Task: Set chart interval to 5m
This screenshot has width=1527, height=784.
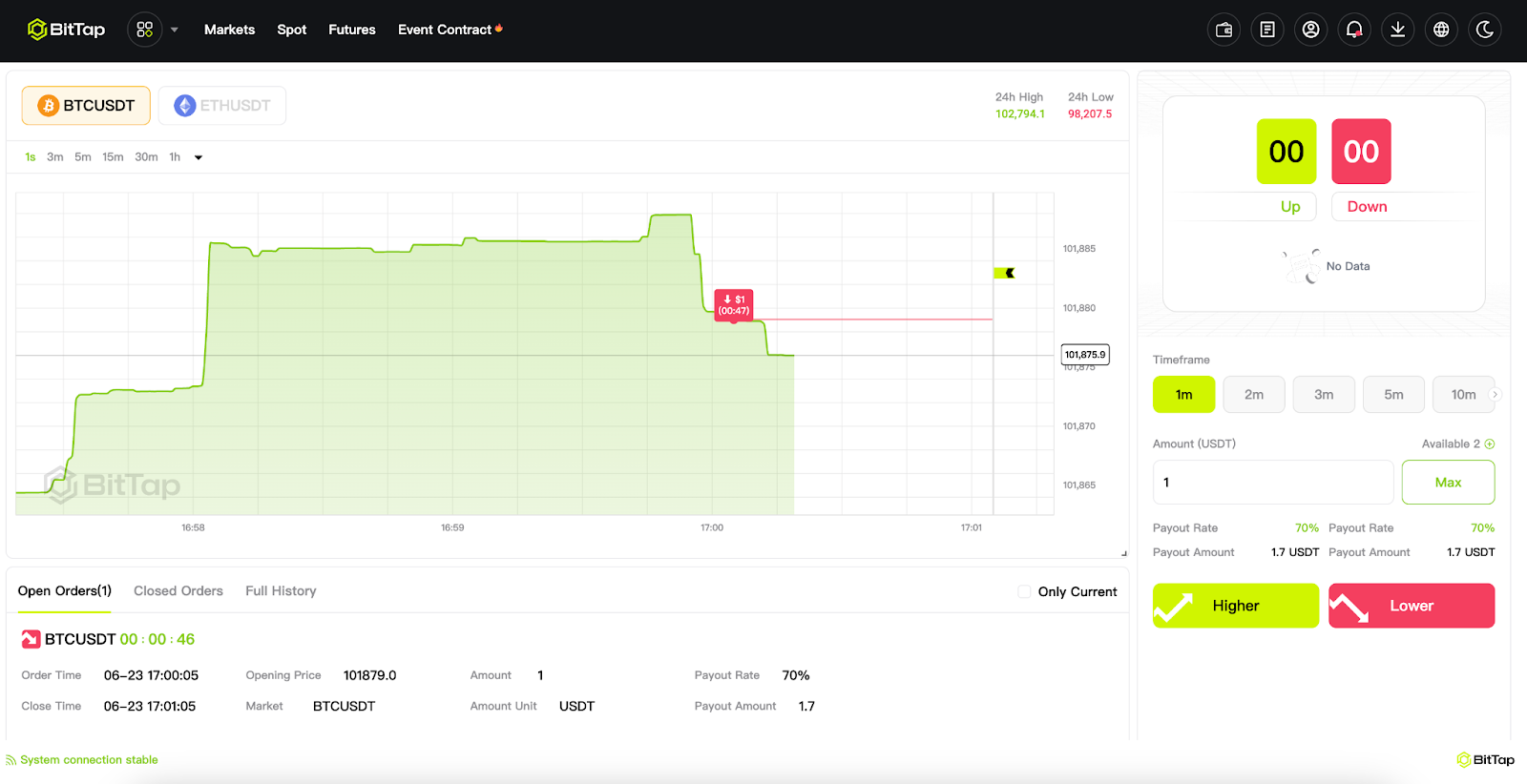Action: [x=83, y=157]
